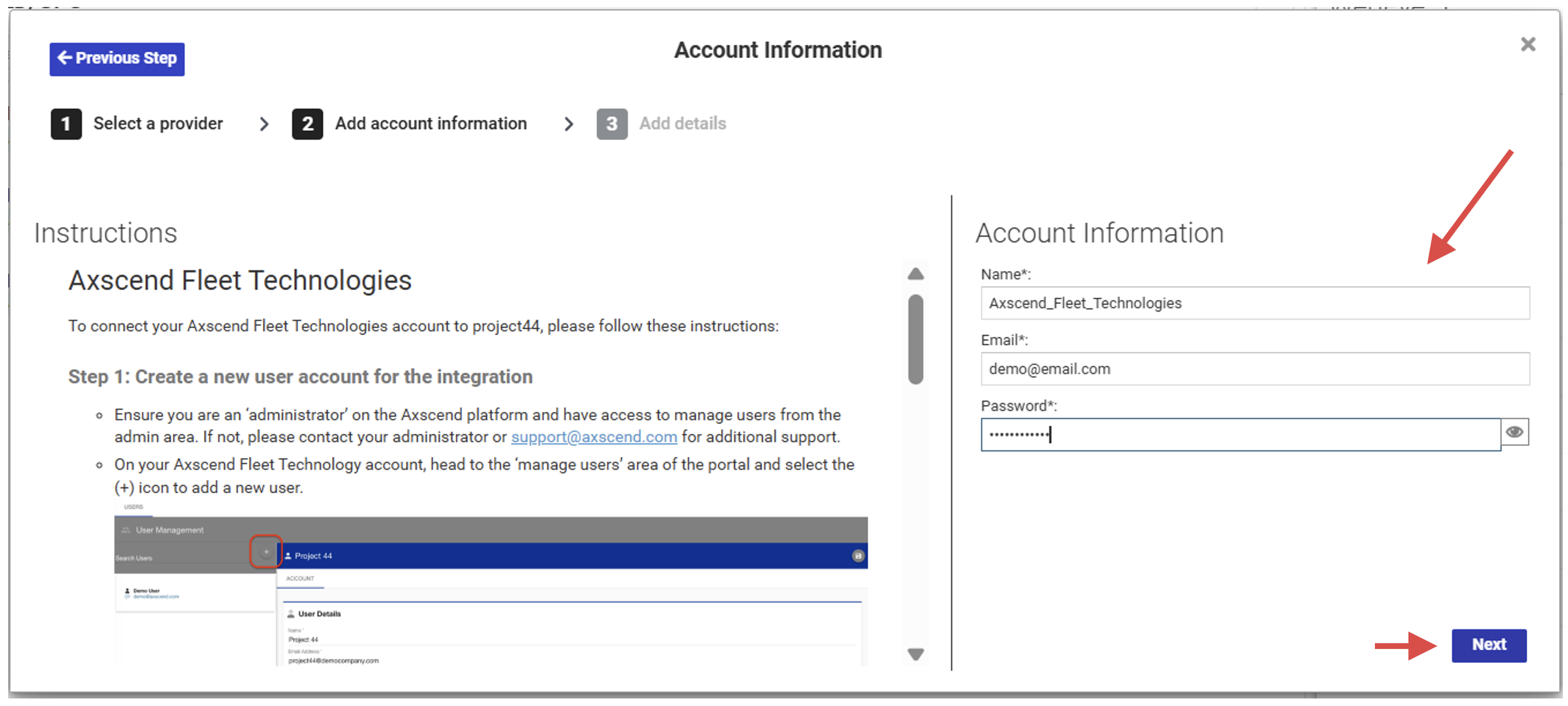Go to the Select a provider step
Screen dimensions: 1568x706
click(x=158, y=123)
